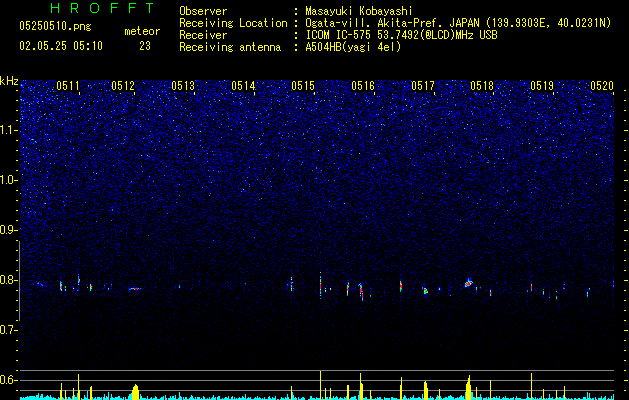Click the 0513 time marker
Image resolution: width=629 pixels, height=400 pixels.
(183, 86)
